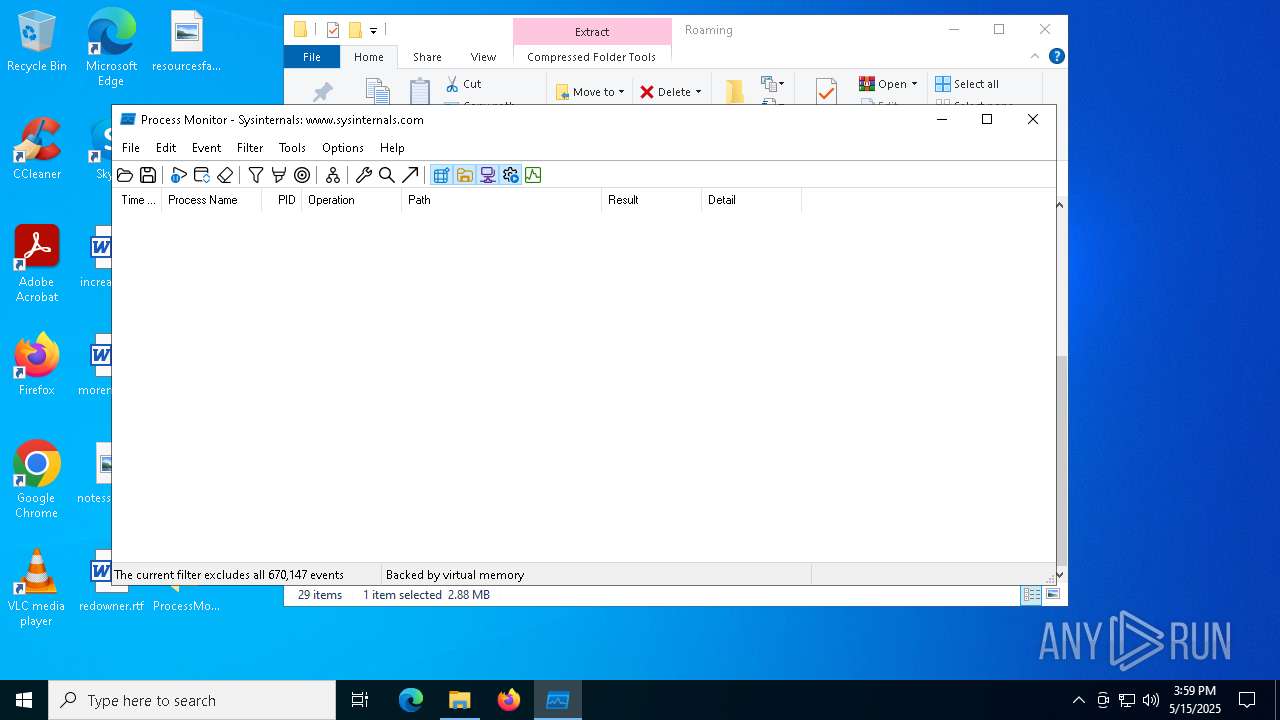Screen dimensions: 1280x720
Task: Open the Microsoft Edge desktop icon
Action: 111,48
